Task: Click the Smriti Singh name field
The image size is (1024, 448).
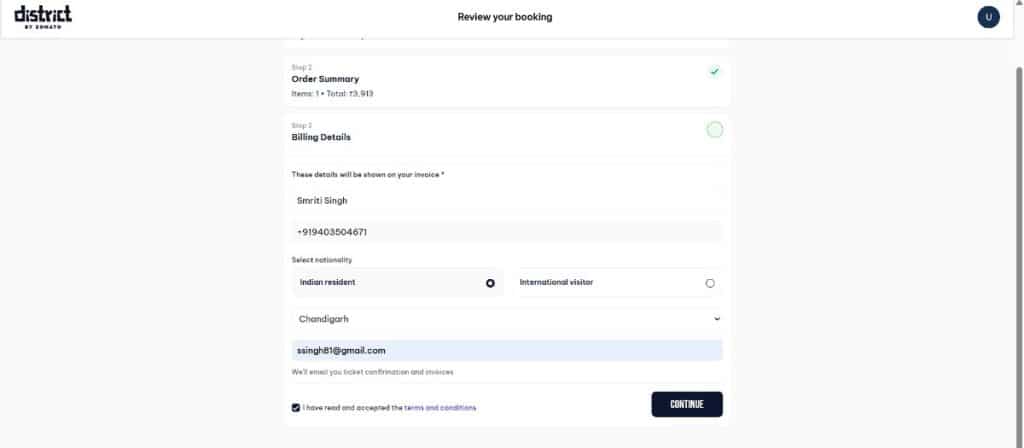Action: [x=508, y=200]
